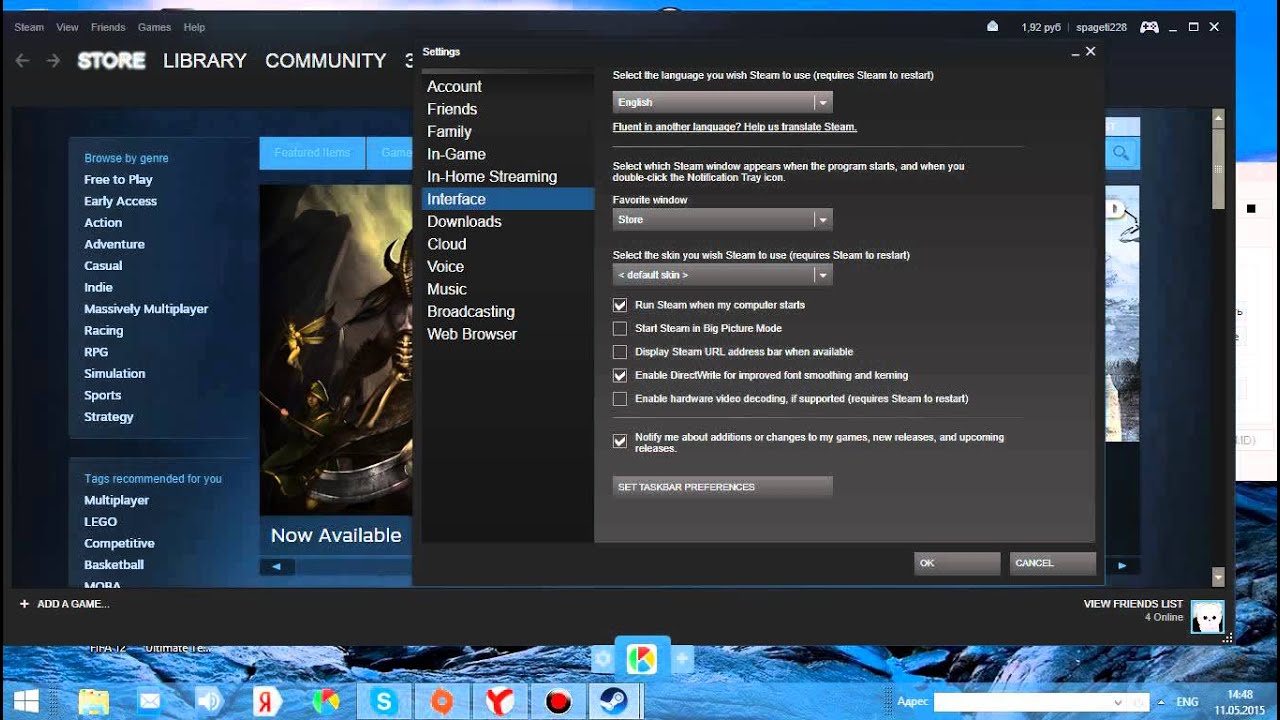Click the store page scrollbar down arrow
The image size is (1280, 720).
coord(1218,577)
